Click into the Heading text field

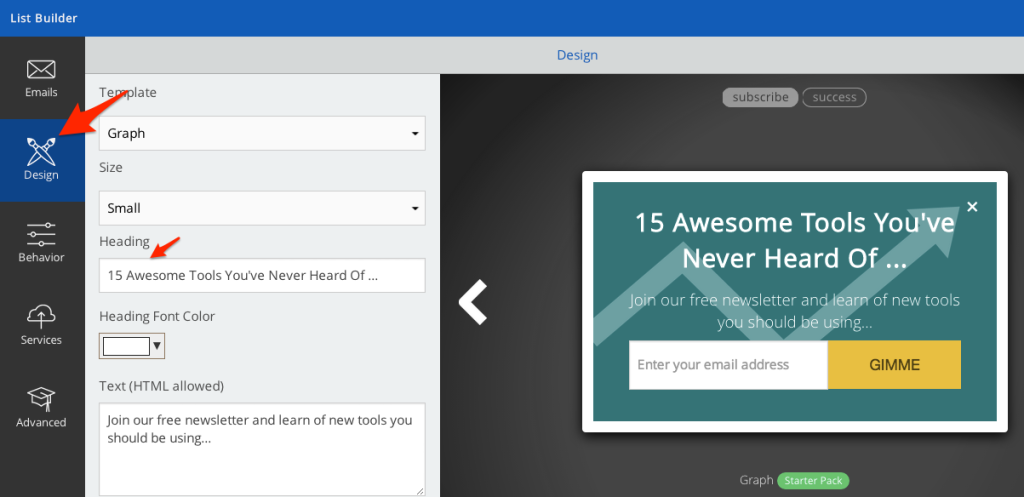point(262,275)
